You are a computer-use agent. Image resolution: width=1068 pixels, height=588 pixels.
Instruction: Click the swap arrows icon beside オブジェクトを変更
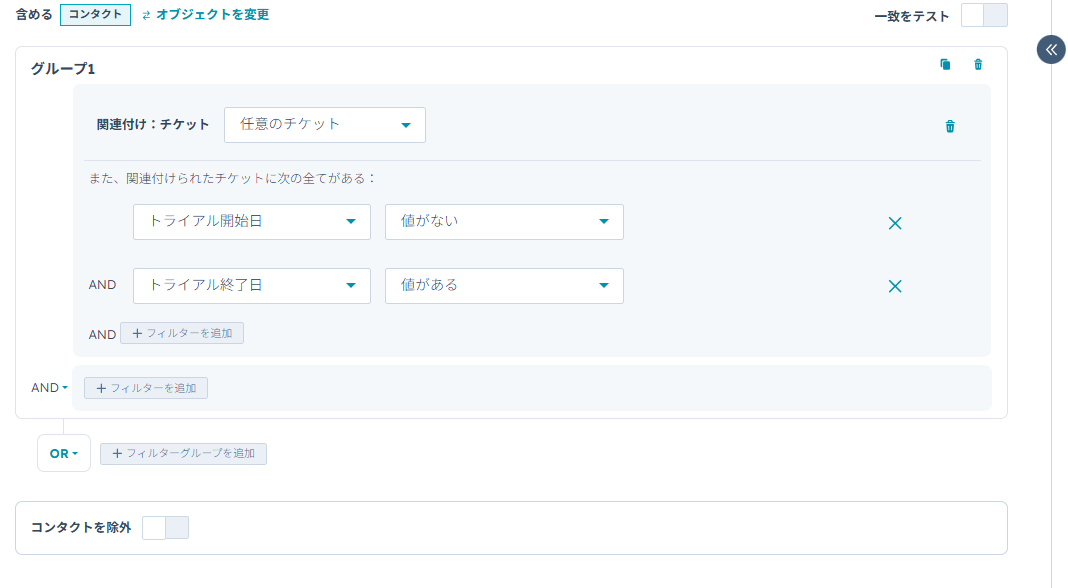[x=146, y=15]
